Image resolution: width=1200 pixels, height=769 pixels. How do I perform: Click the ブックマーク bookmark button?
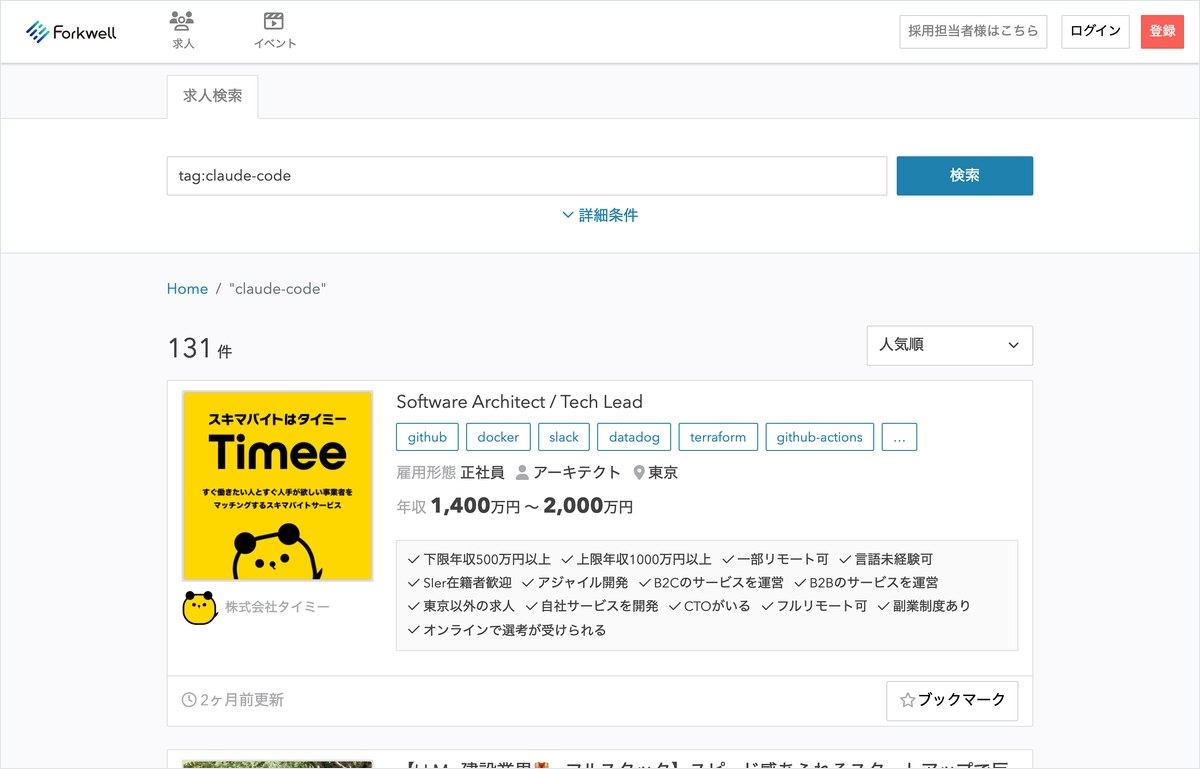click(952, 700)
